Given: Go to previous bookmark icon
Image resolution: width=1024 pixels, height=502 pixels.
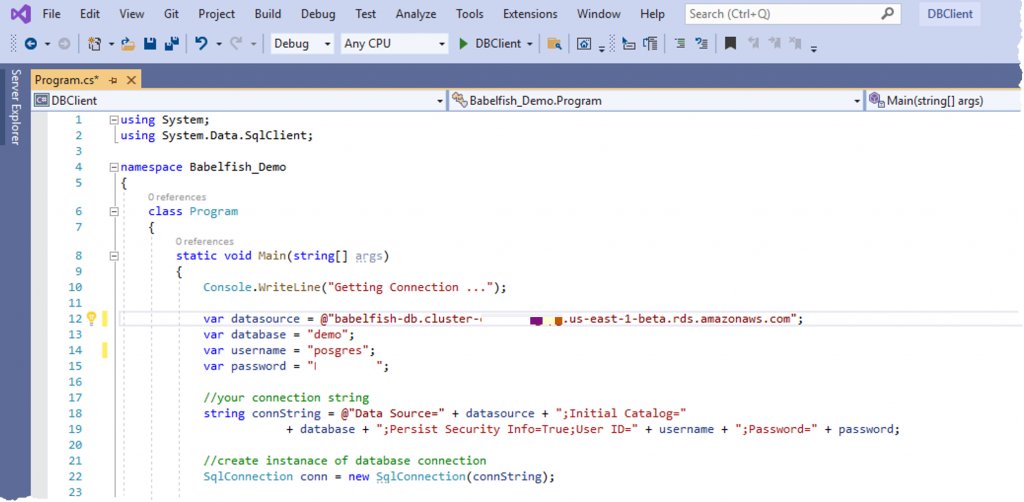Looking at the screenshot, I should (753, 44).
